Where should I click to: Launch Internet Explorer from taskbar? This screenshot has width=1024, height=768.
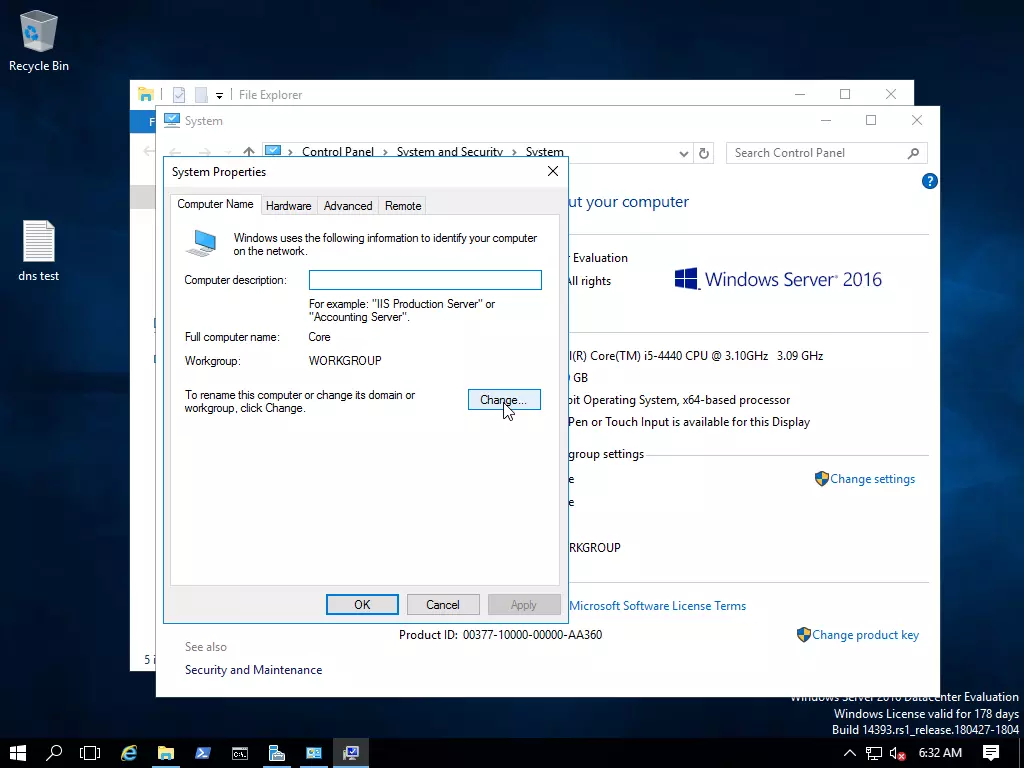(129, 753)
